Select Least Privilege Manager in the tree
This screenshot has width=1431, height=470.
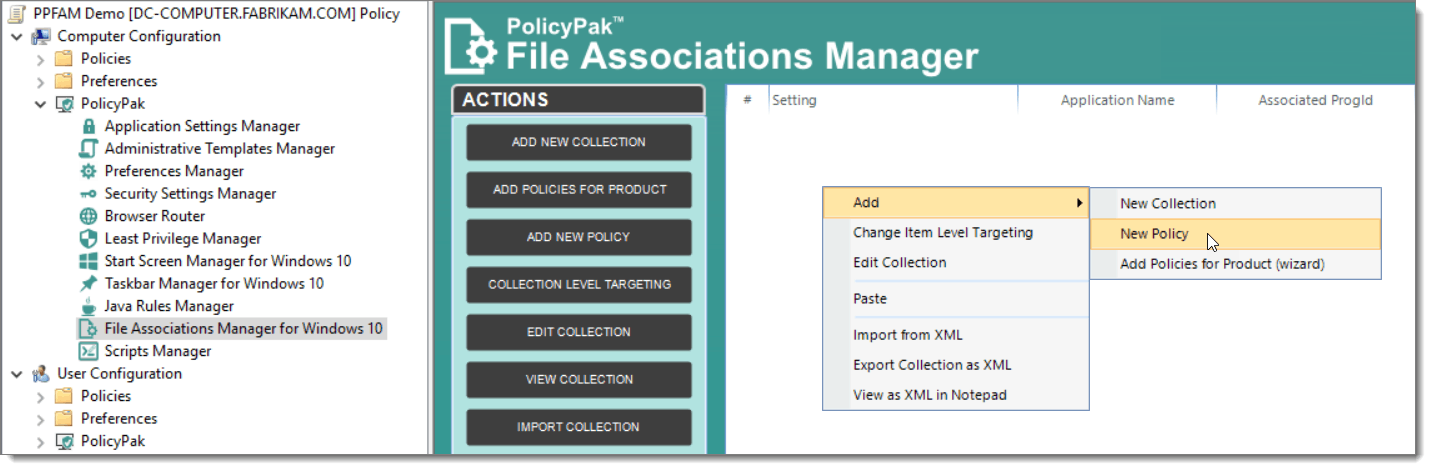[x=183, y=239]
